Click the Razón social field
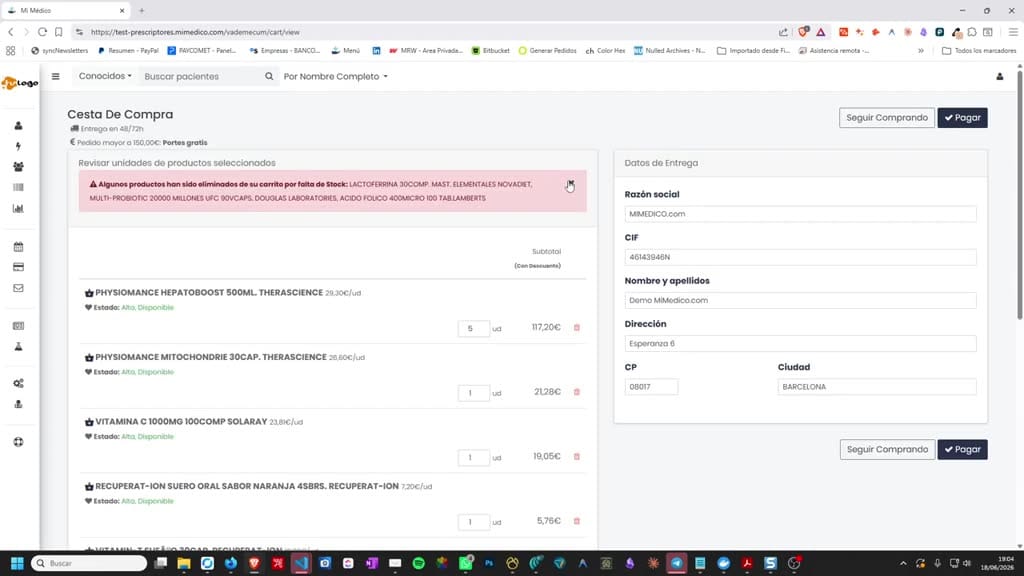Screen dimensions: 1024x576 [x=800, y=214]
